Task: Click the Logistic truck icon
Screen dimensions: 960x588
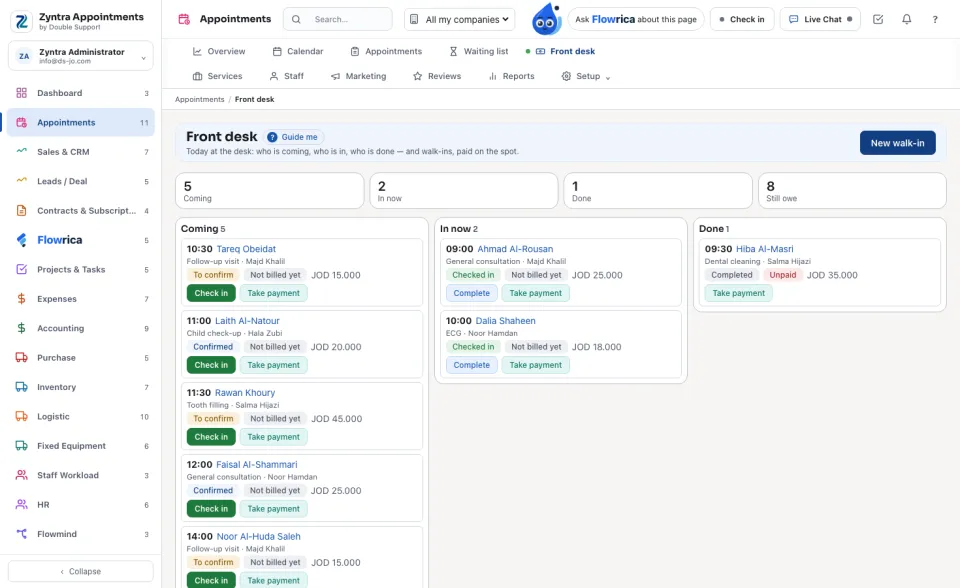Action: (21, 416)
